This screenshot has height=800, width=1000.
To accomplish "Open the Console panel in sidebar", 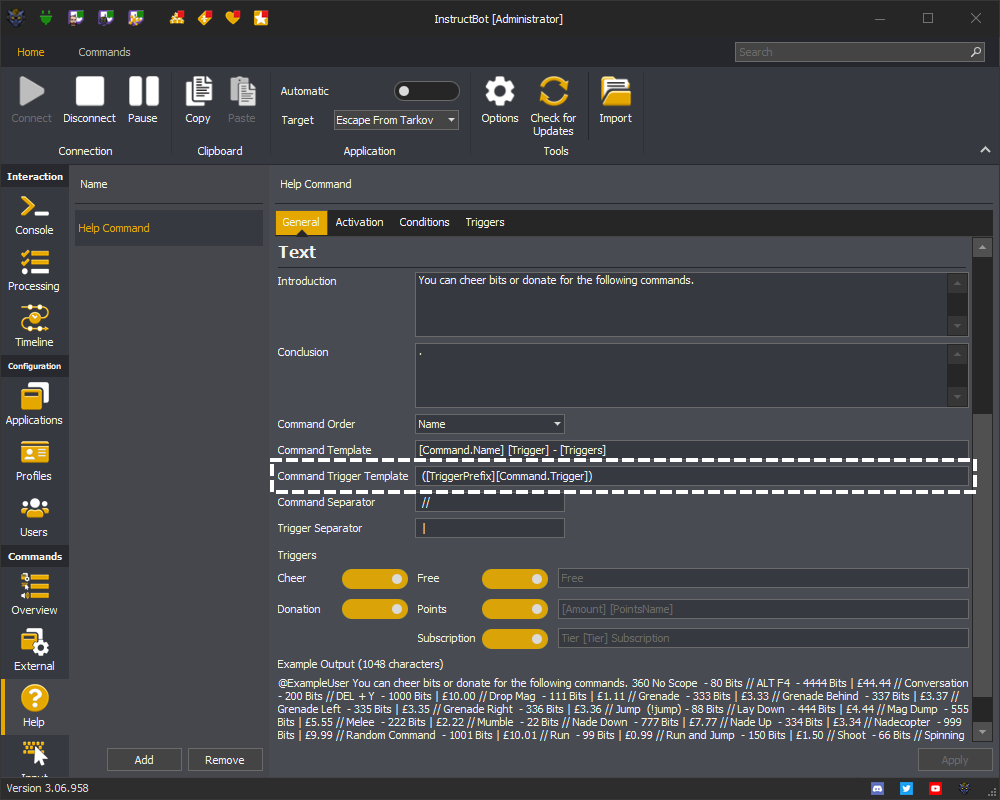I will pyautogui.click(x=34, y=215).
